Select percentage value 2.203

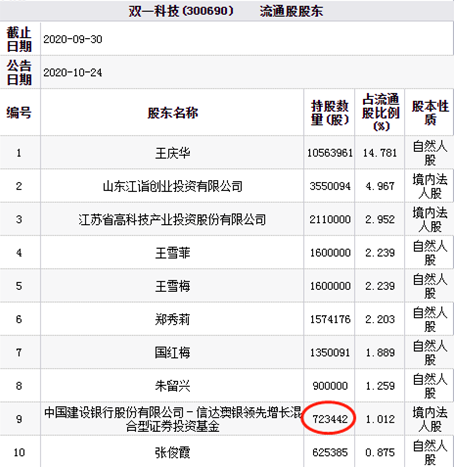[380, 319]
